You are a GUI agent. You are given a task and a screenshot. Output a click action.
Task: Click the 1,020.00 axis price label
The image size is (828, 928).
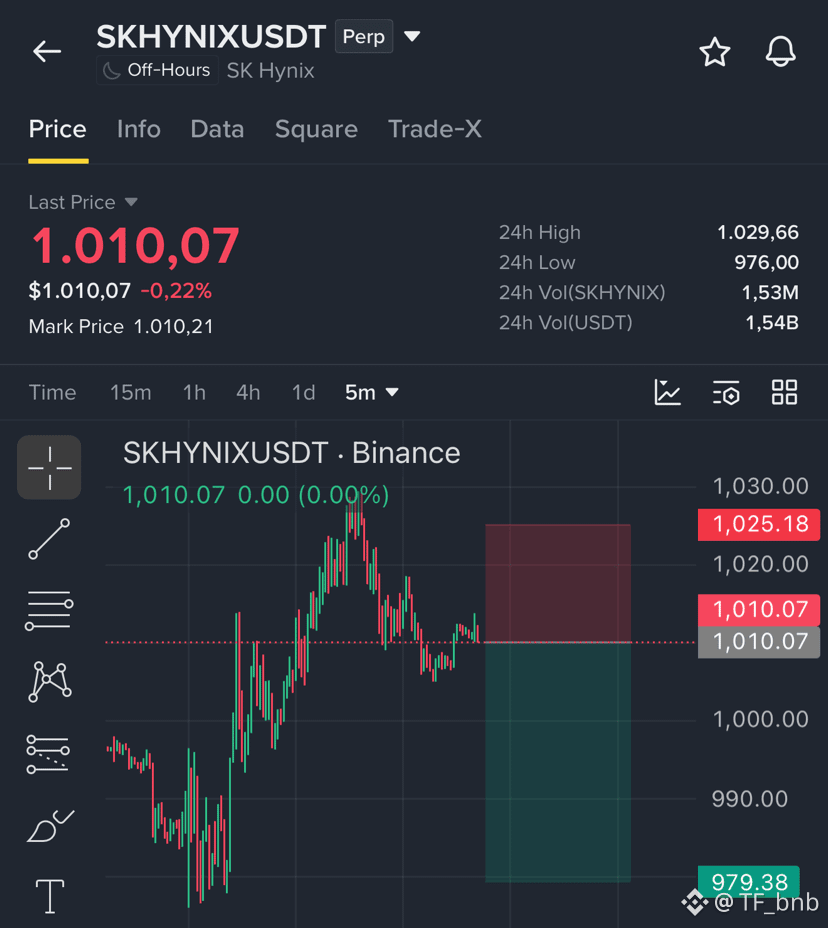pos(761,564)
